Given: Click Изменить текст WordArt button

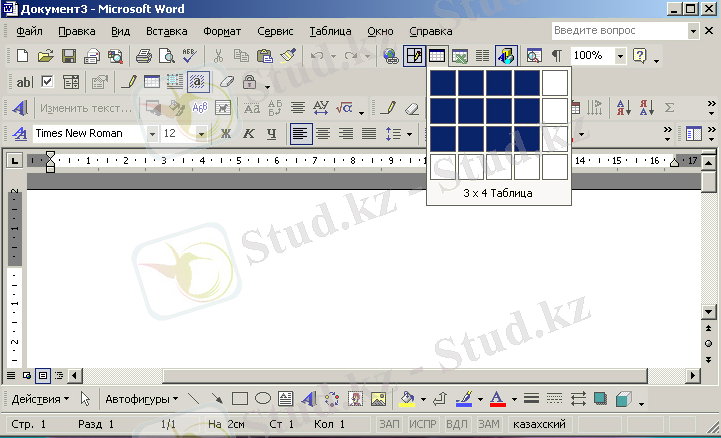Looking at the screenshot, I should [x=86, y=108].
